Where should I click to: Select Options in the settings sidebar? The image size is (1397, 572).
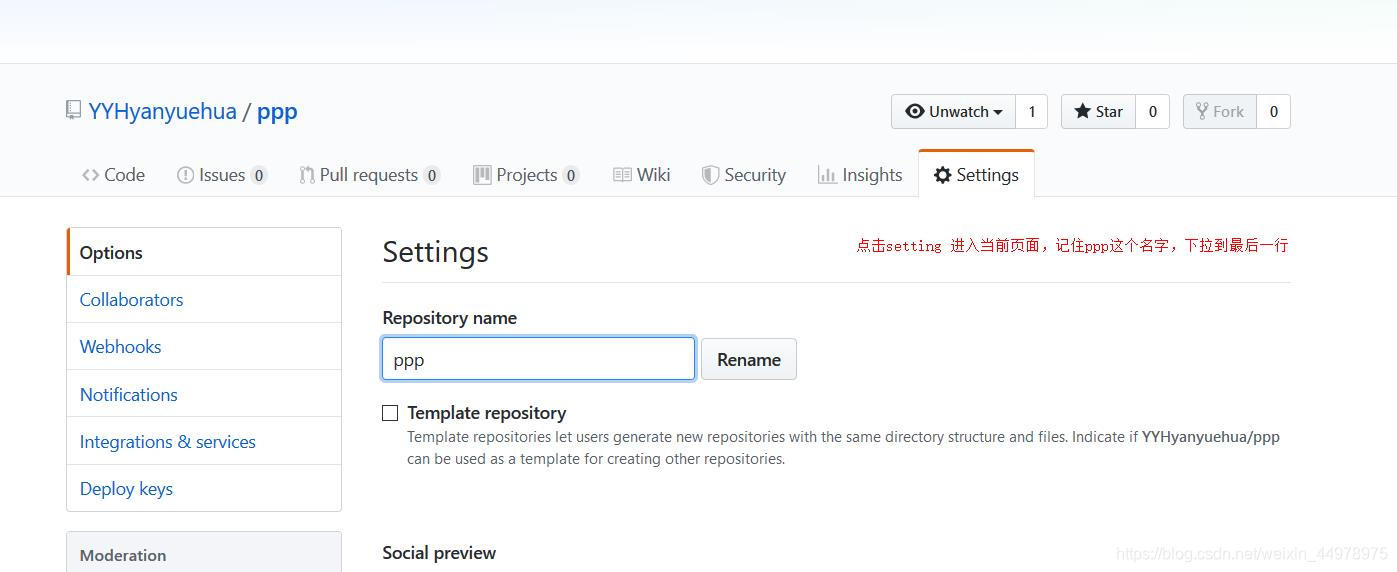pyautogui.click(x=204, y=252)
